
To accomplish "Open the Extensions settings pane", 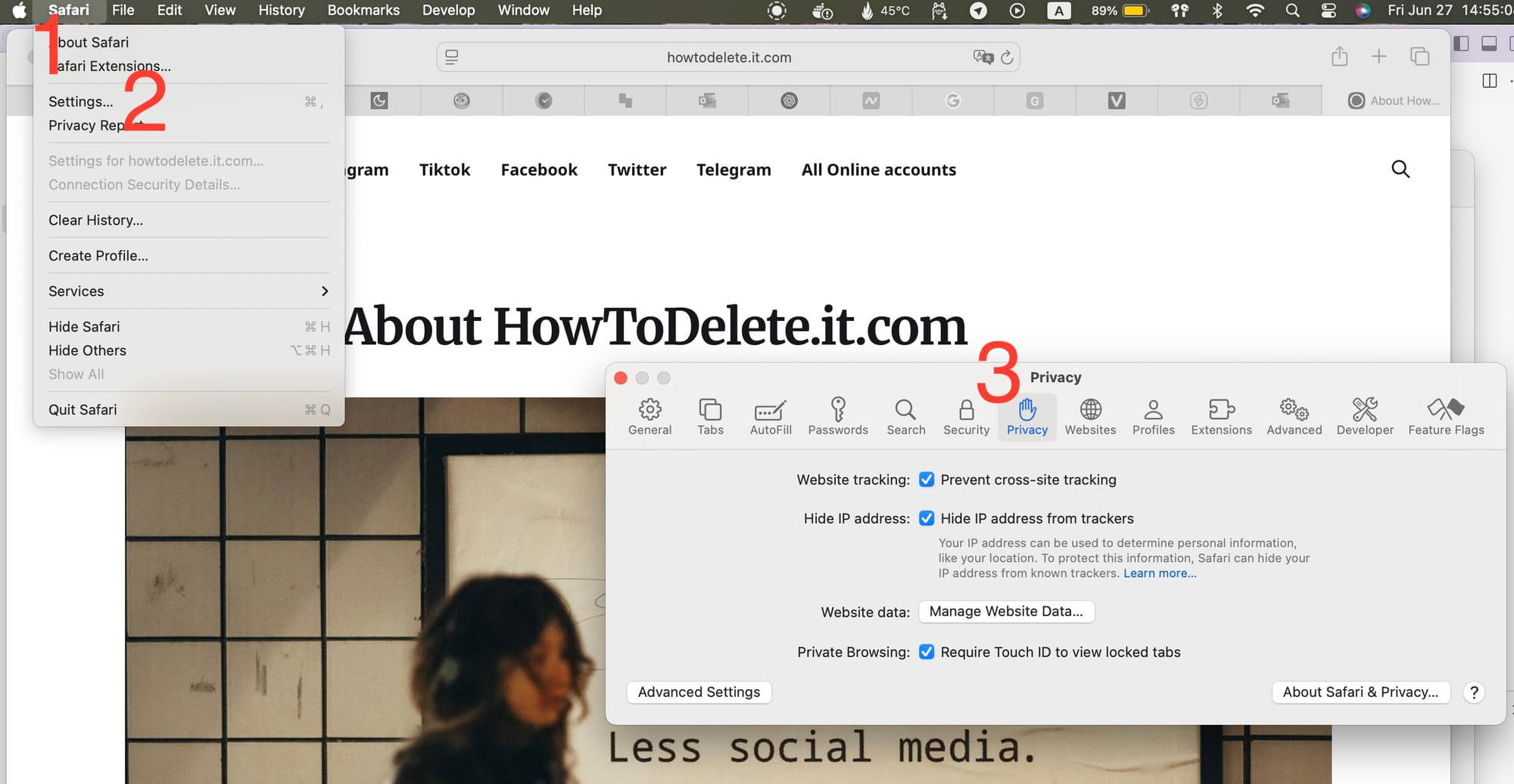I will pyautogui.click(x=1221, y=417).
